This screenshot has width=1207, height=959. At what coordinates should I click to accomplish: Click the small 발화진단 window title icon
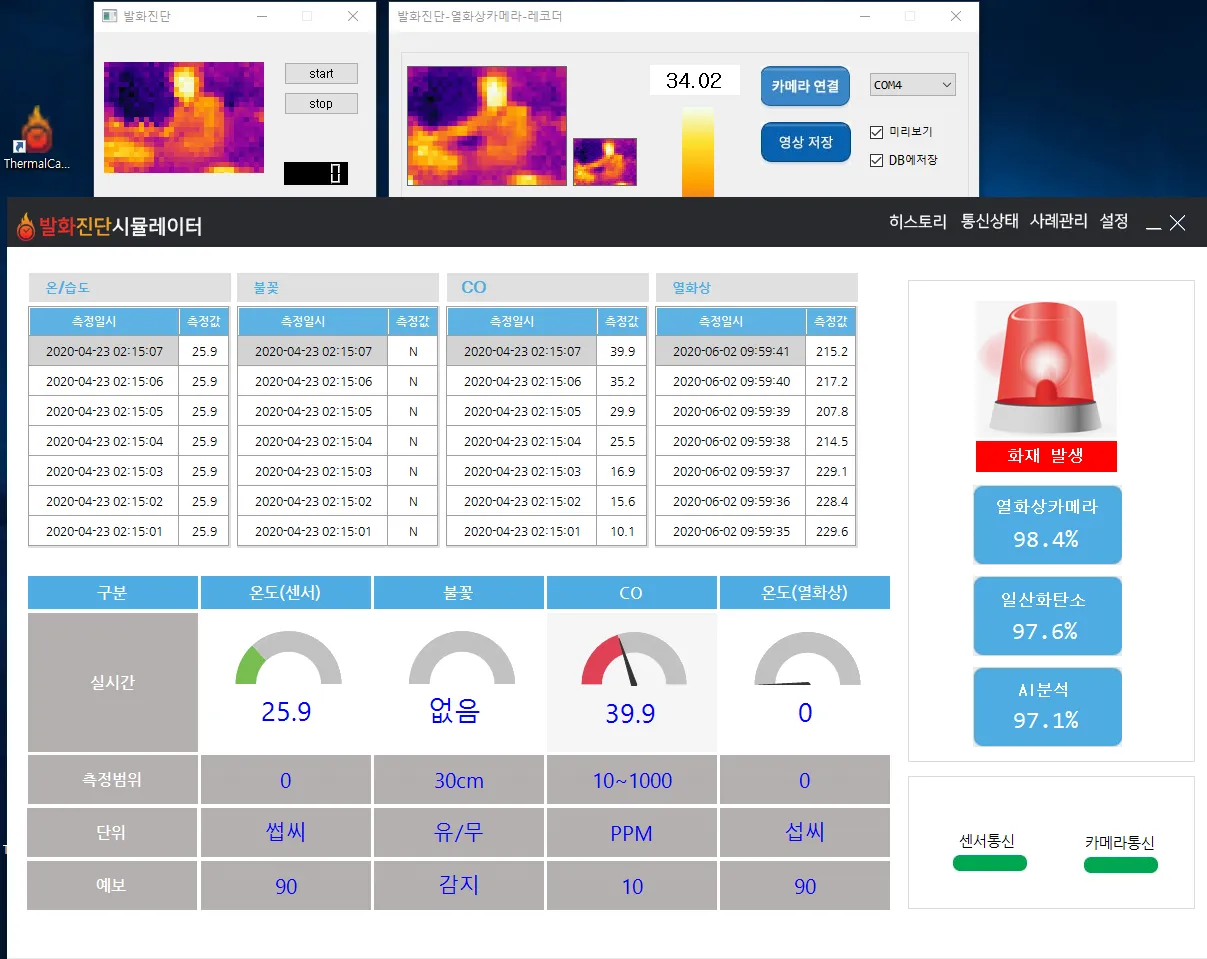[110, 16]
